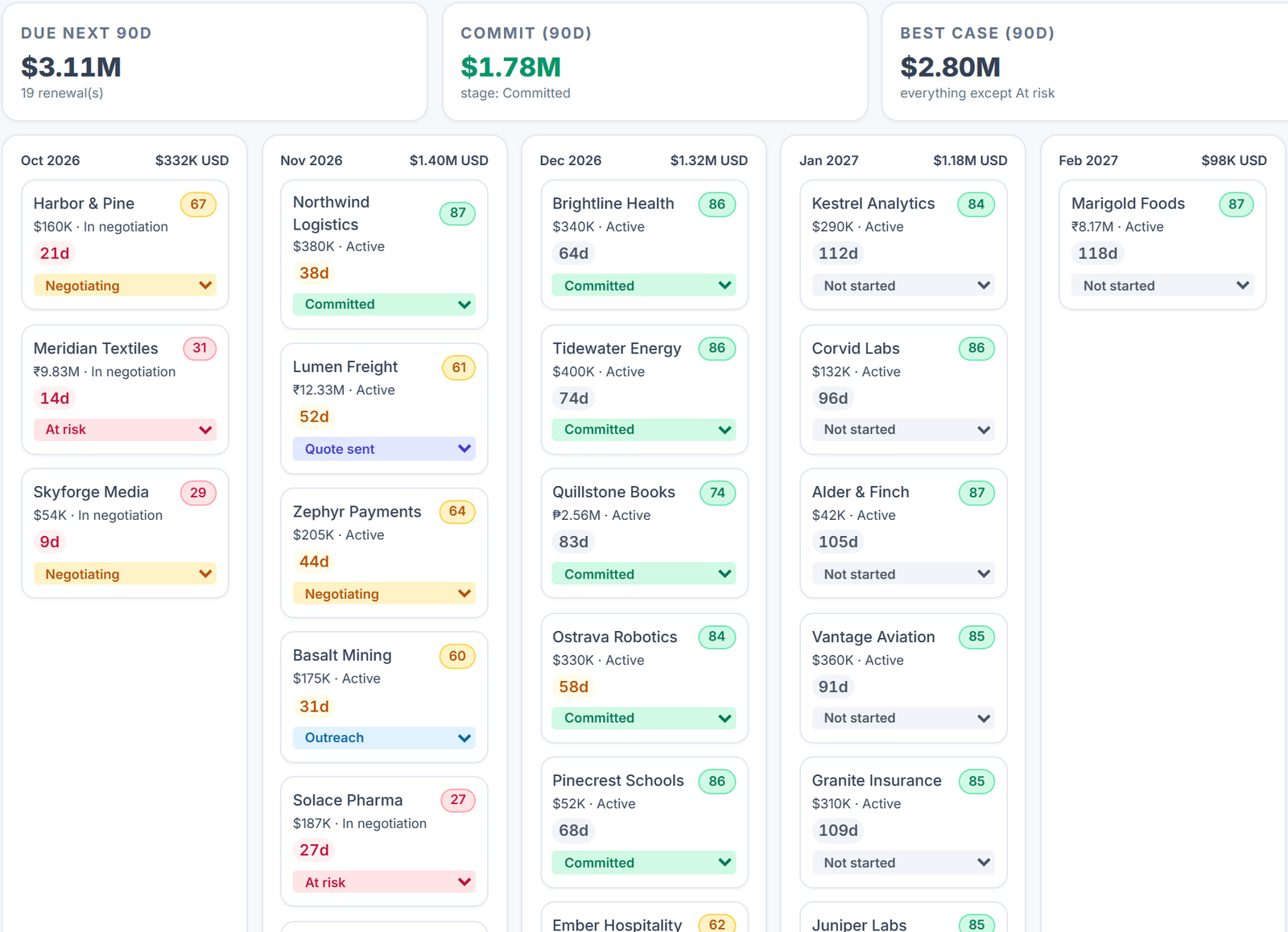The image size is (1288, 932).
Task: Open Marigold Foods Not started dropdown
Action: [x=1162, y=285]
